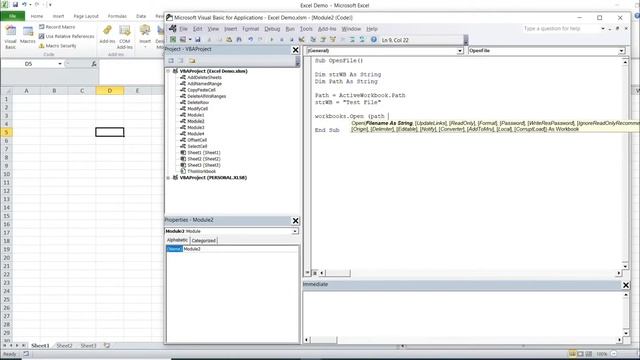Click the Insert UserForm toolbar icon
Image resolution: width=640 pixels, height=360 pixels.
tap(183, 40)
